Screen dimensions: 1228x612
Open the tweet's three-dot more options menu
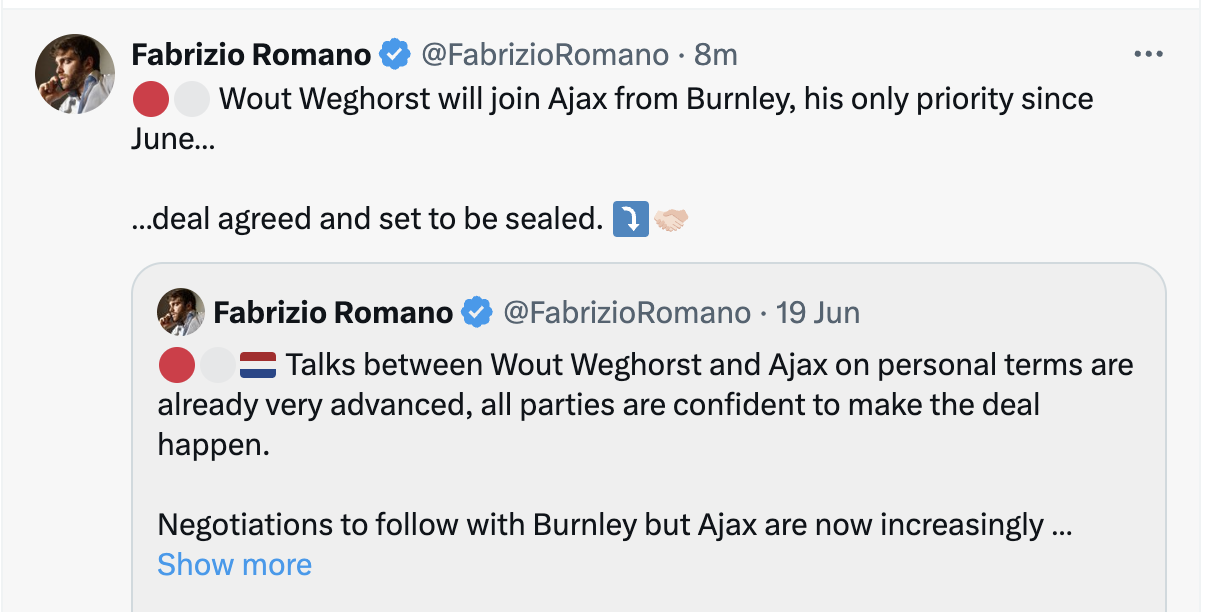tap(1148, 54)
